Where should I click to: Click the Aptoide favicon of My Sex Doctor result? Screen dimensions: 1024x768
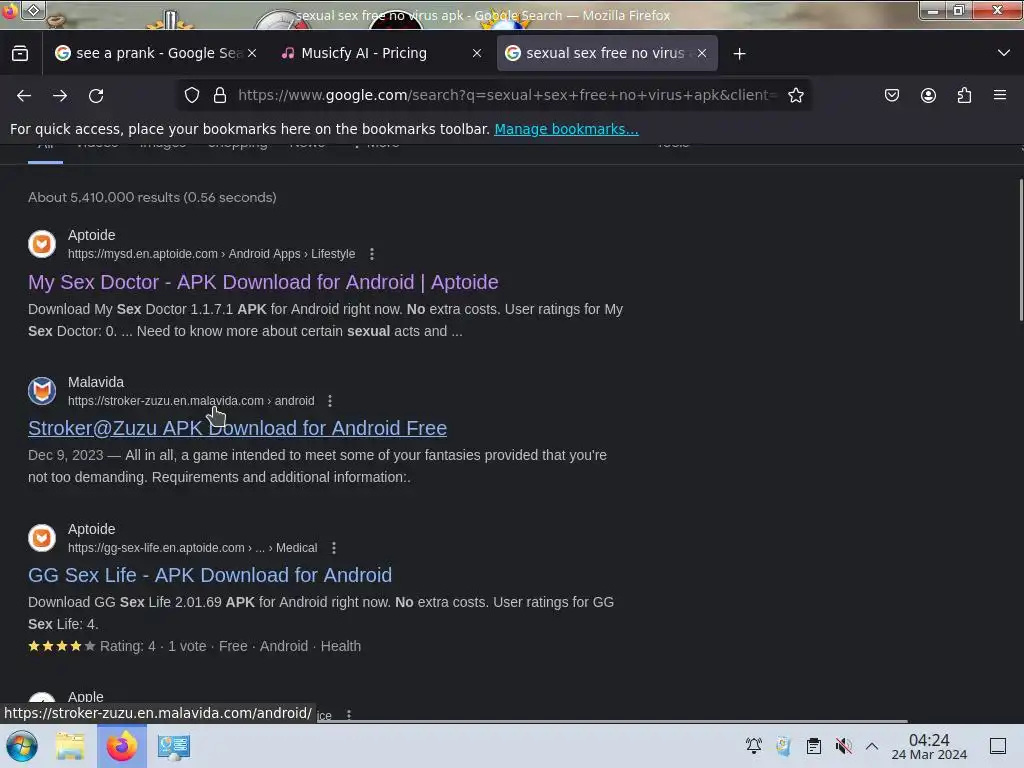click(x=42, y=244)
